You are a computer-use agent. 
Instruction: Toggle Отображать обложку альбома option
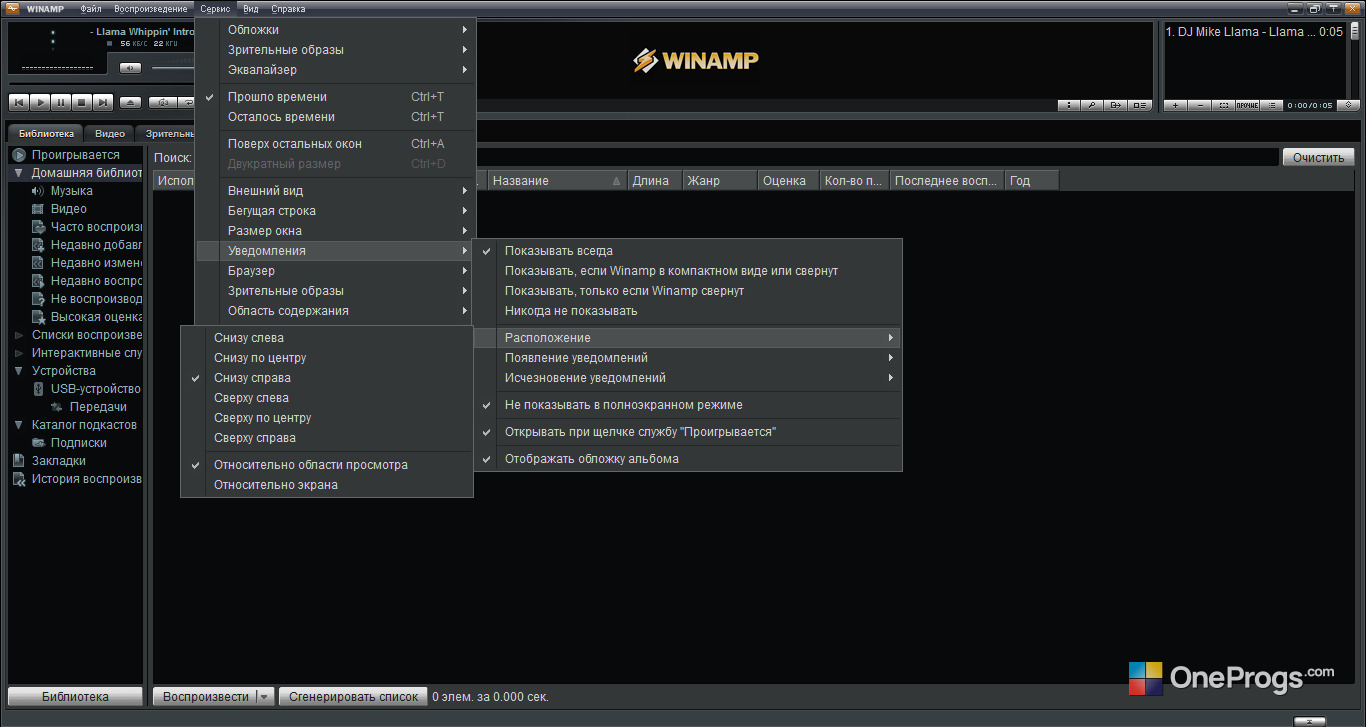point(688,459)
